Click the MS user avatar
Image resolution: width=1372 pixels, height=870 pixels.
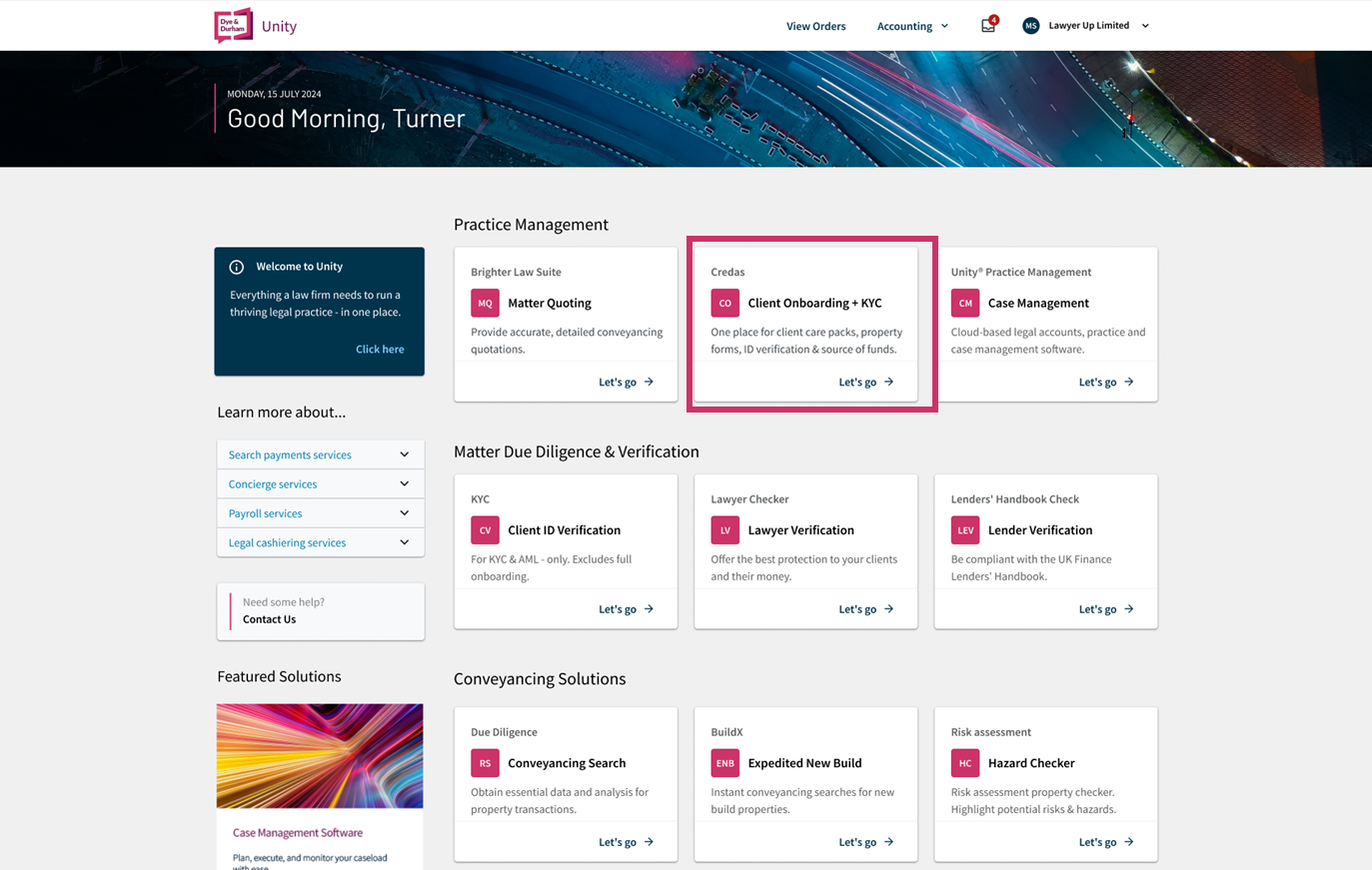point(1030,26)
